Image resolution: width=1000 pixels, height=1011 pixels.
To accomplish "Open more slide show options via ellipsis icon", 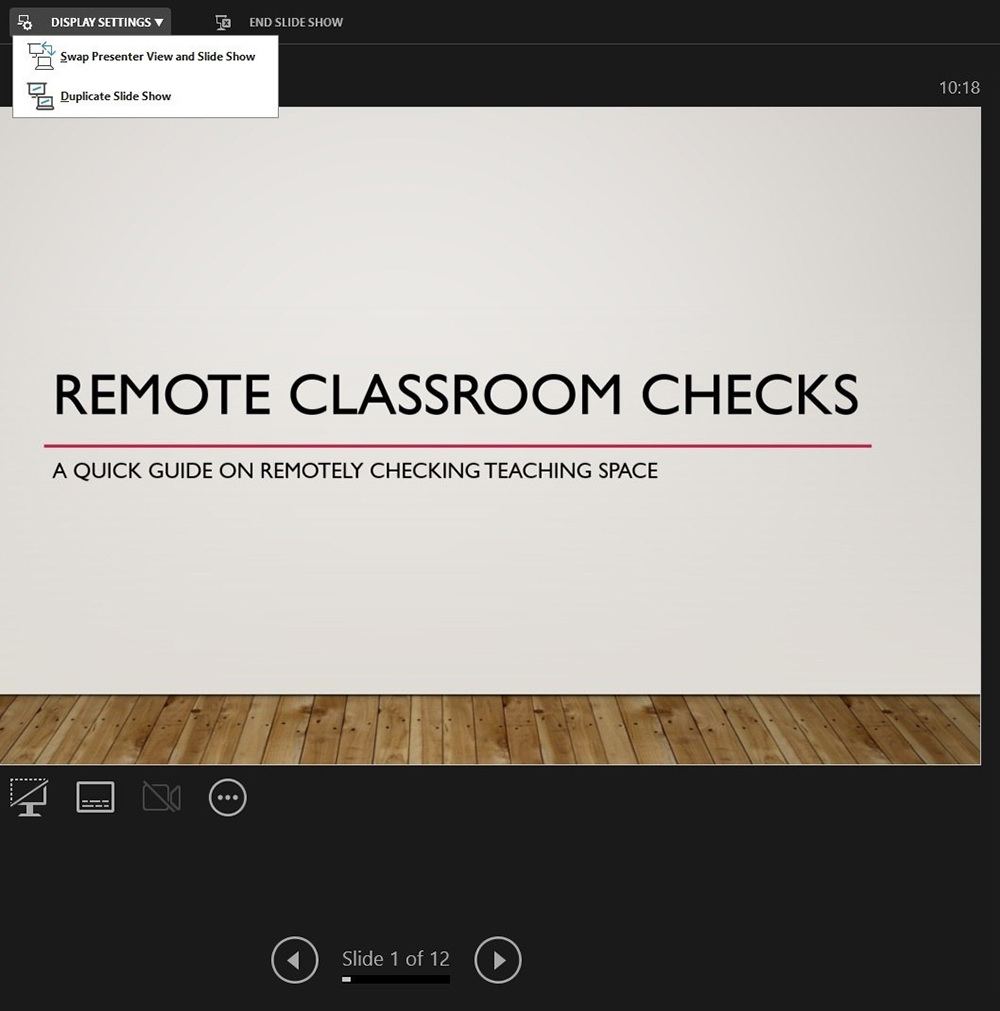I will click(x=227, y=797).
